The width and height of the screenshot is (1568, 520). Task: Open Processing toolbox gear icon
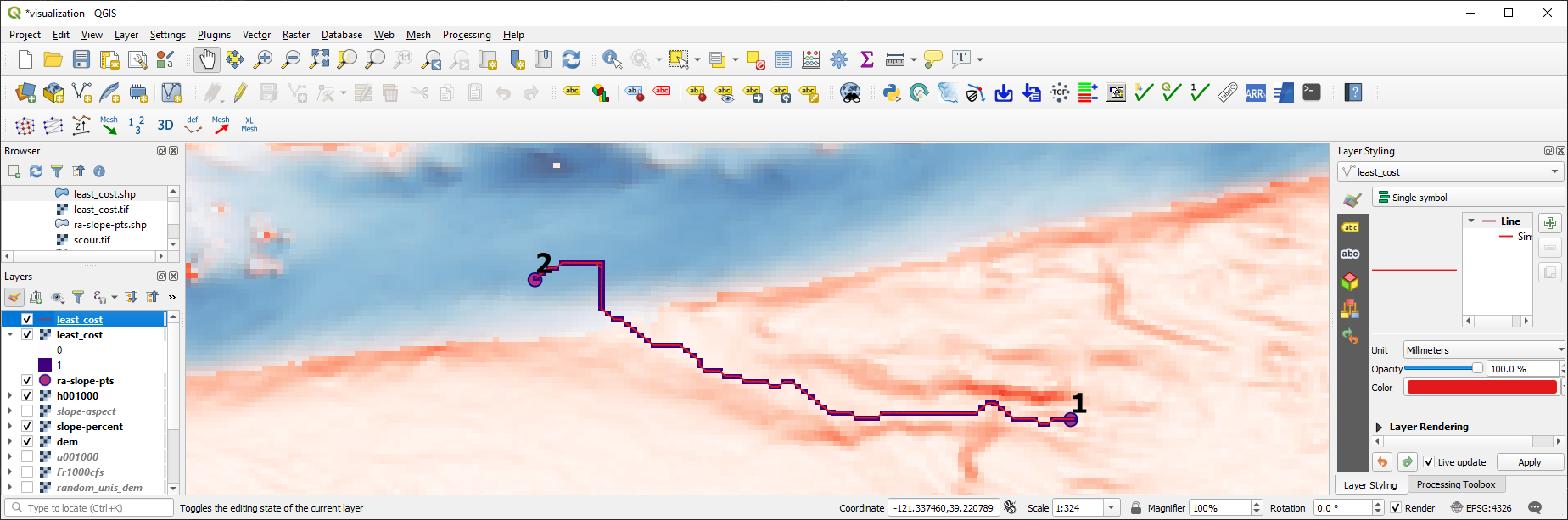tap(839, 59)
